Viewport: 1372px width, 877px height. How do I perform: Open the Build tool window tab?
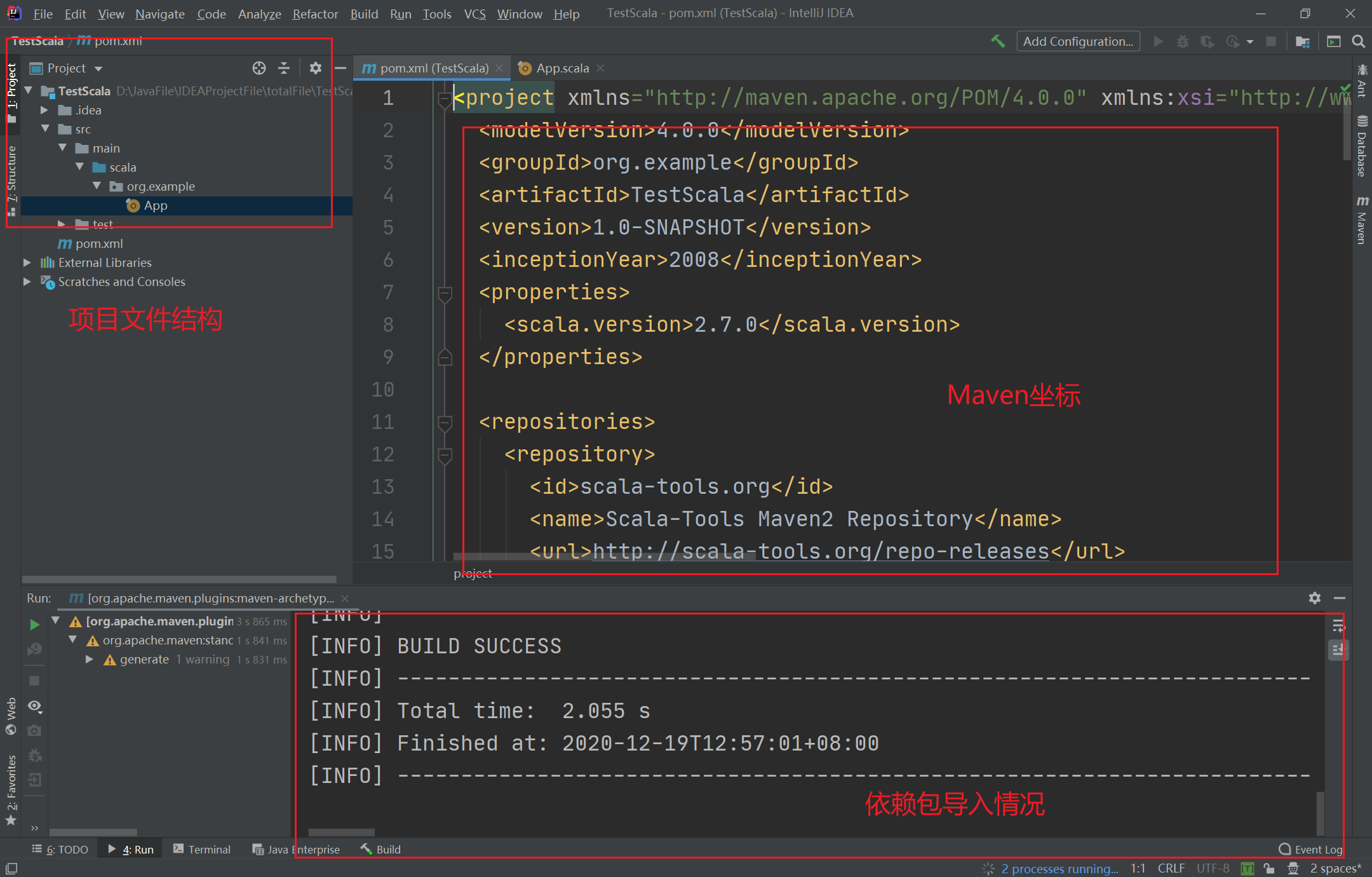380,850
